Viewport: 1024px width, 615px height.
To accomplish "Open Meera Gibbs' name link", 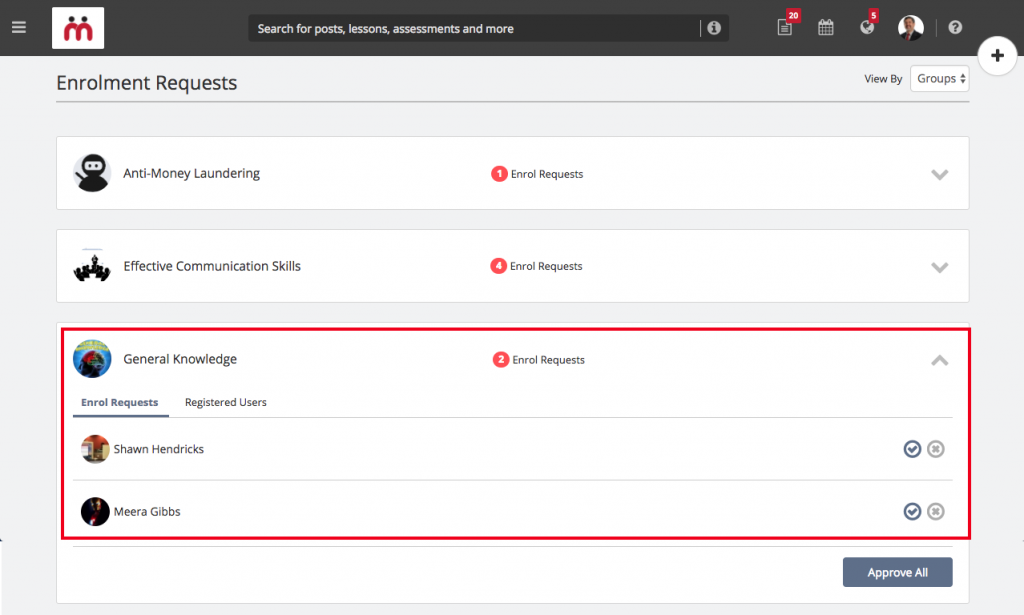I will (147, 512).
